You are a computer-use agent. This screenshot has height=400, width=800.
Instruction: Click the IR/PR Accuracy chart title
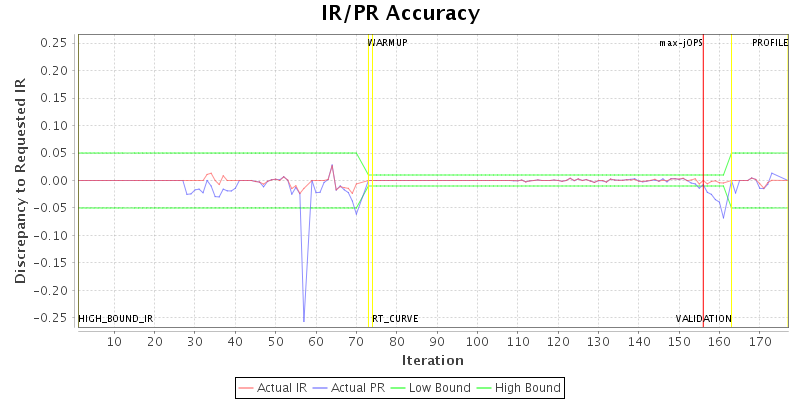click(x=400, y=14)
